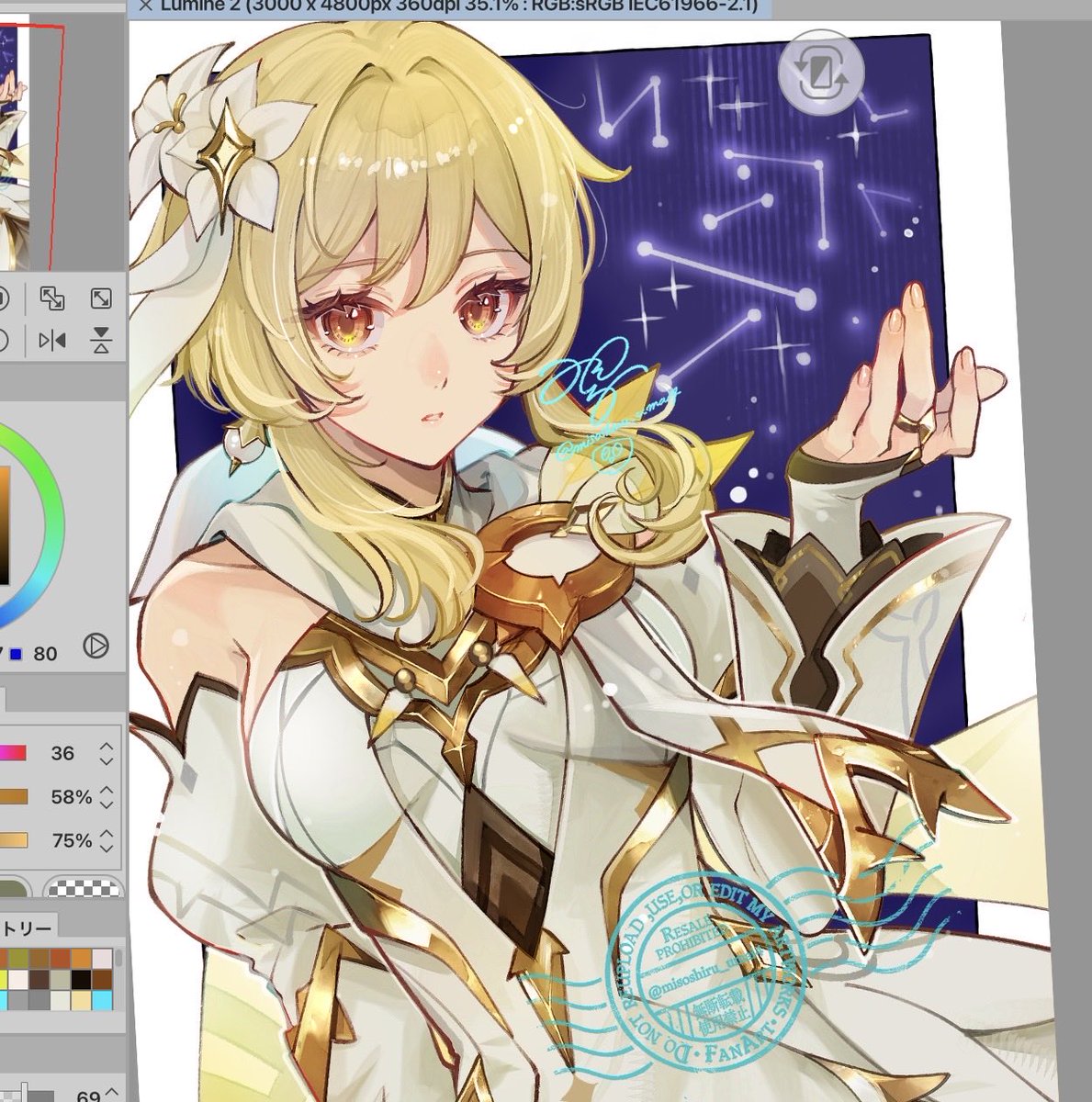Pick the rust red history swatch

click(x=61, y=959)
